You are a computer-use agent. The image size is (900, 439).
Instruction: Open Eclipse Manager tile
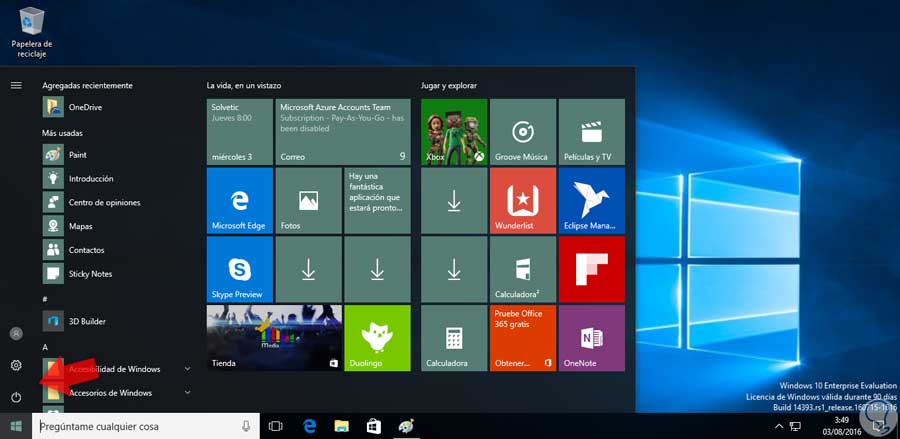pyautogui.click(x=592, y=201)
